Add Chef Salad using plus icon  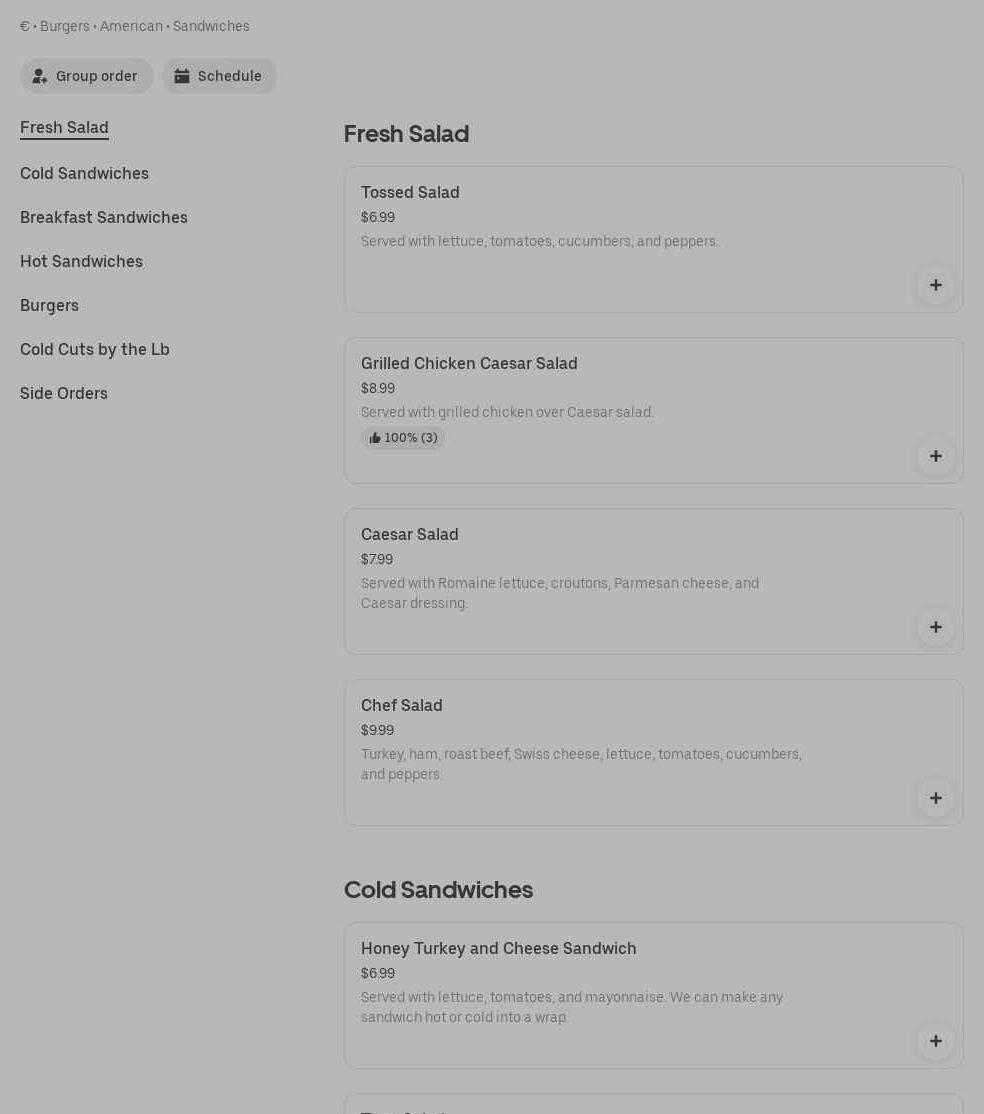935,798
